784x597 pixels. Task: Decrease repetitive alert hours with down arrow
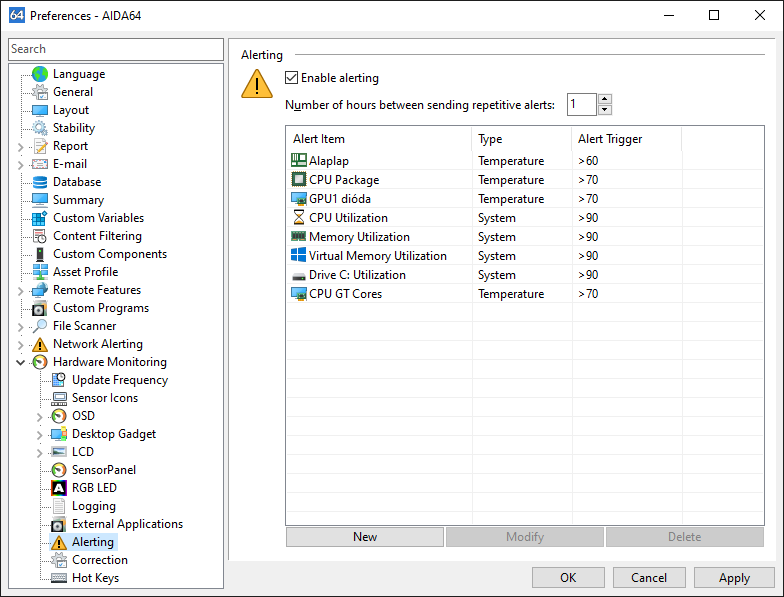coord(605,110)
